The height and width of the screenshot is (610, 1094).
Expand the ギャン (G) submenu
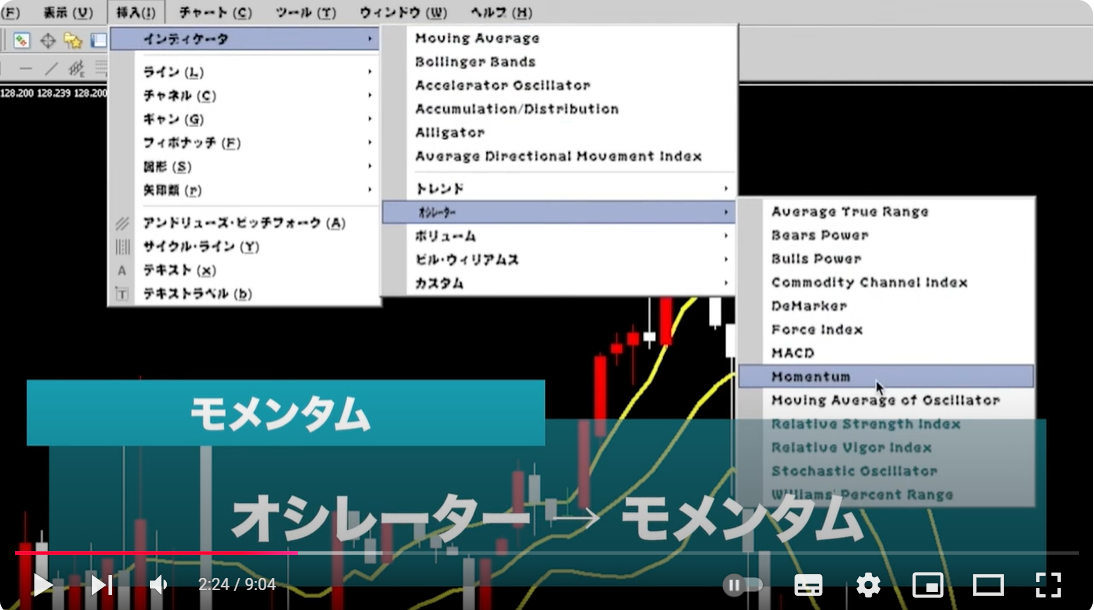[x=245, y=119]
